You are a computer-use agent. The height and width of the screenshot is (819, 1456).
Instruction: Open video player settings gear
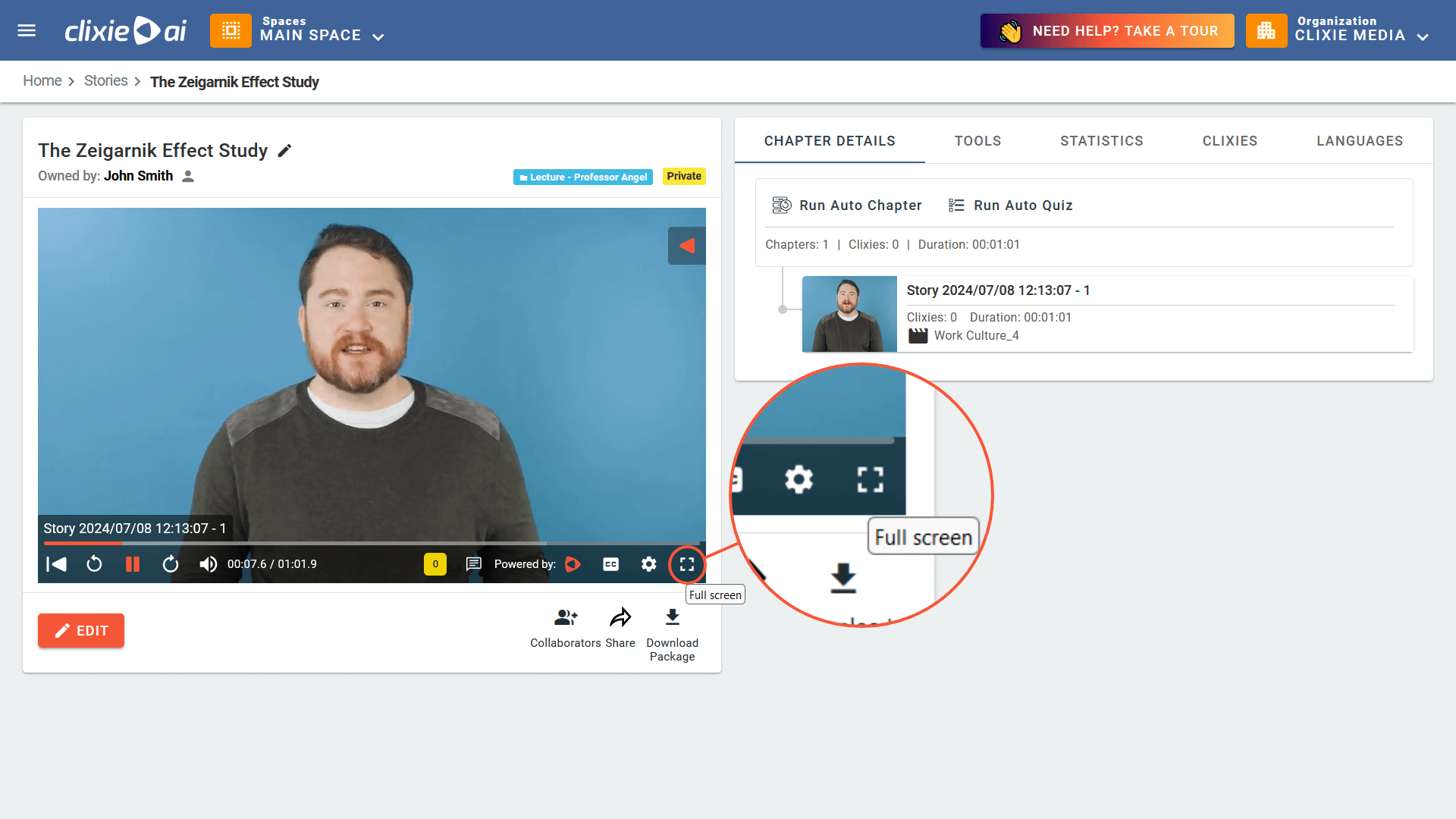pos(648,564)
